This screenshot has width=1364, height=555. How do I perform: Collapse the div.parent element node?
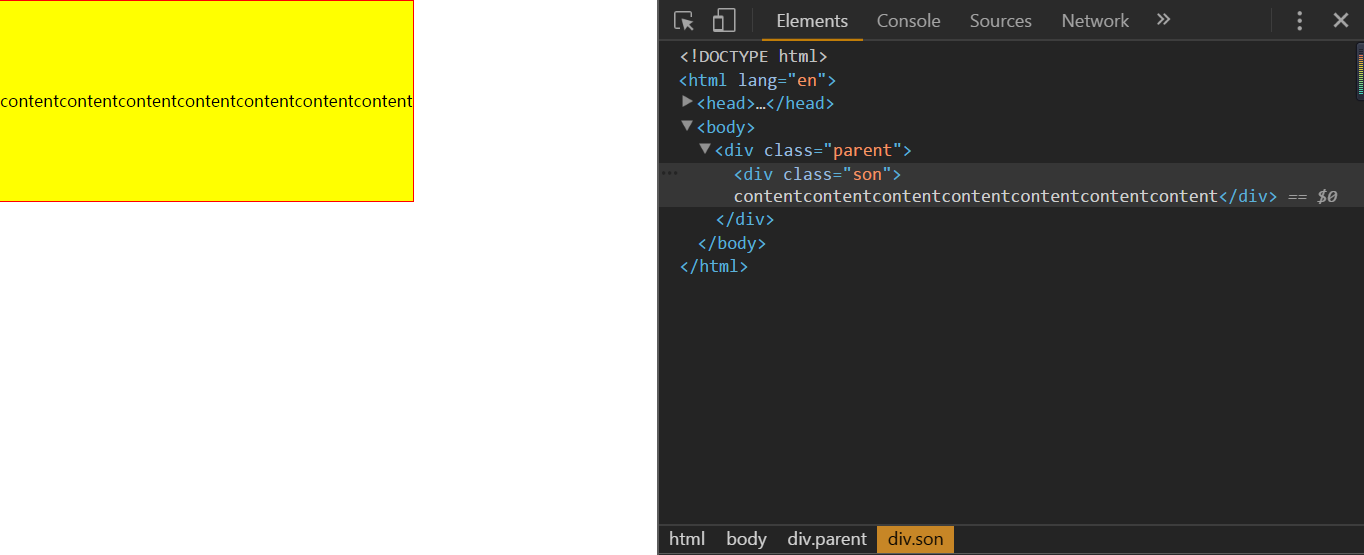[x=705, y=149]
